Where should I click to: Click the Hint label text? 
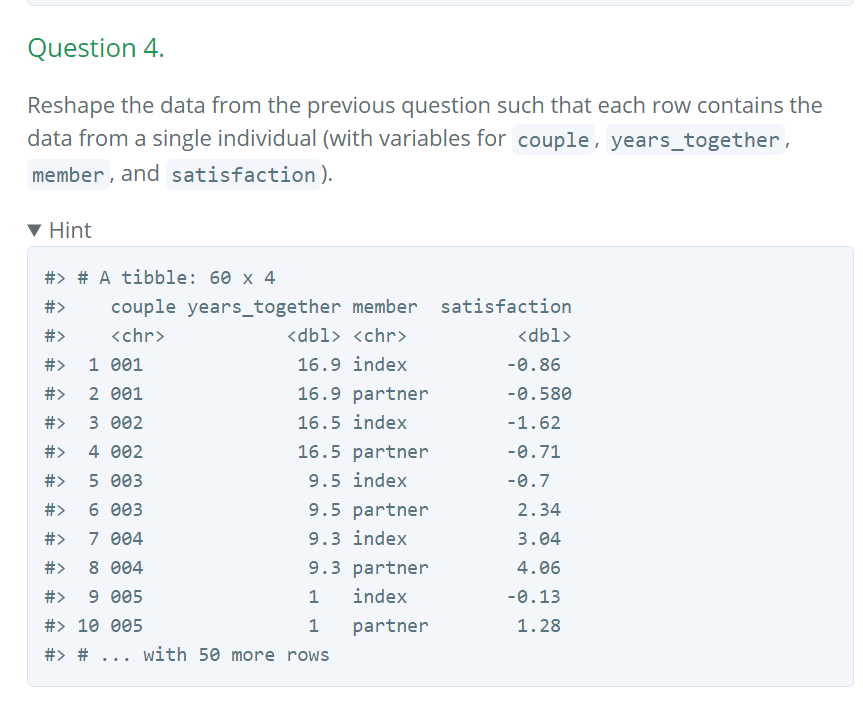coord(70,230)
